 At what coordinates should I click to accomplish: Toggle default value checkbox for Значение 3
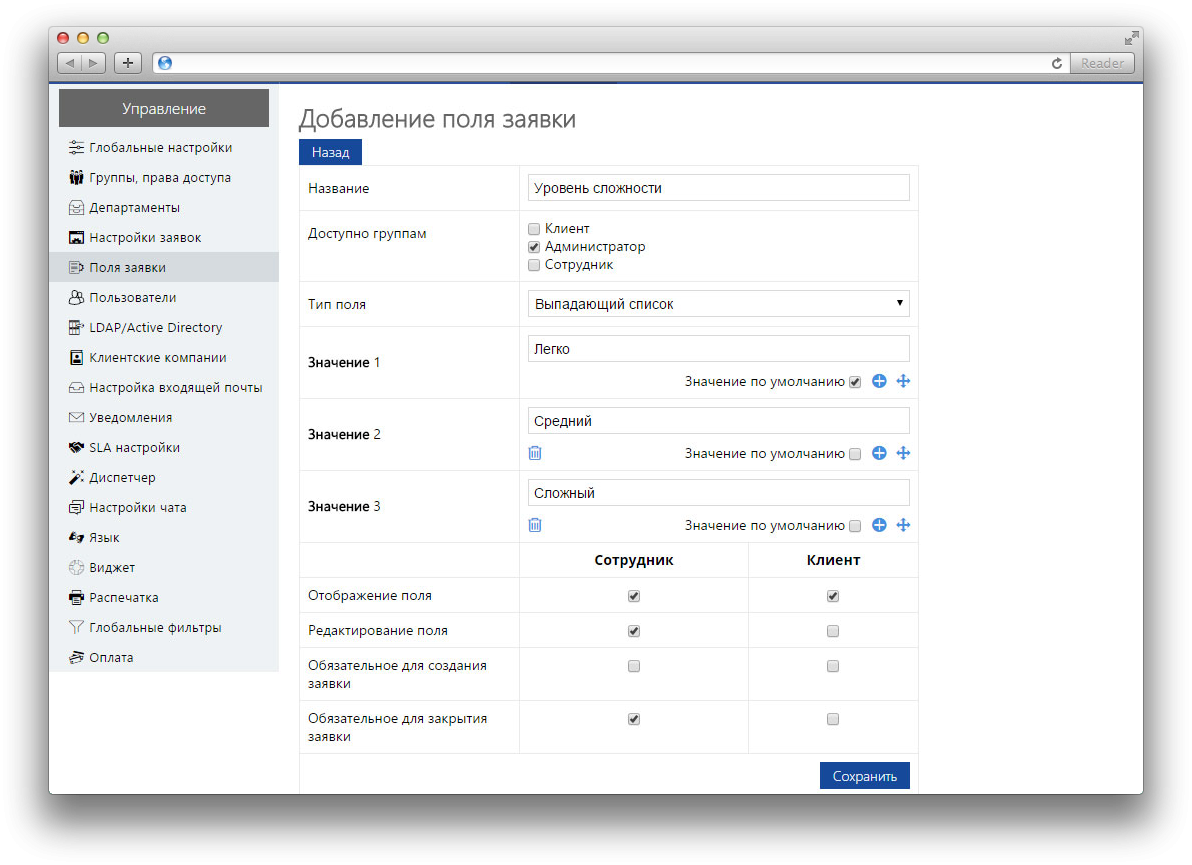coord(855,526)
